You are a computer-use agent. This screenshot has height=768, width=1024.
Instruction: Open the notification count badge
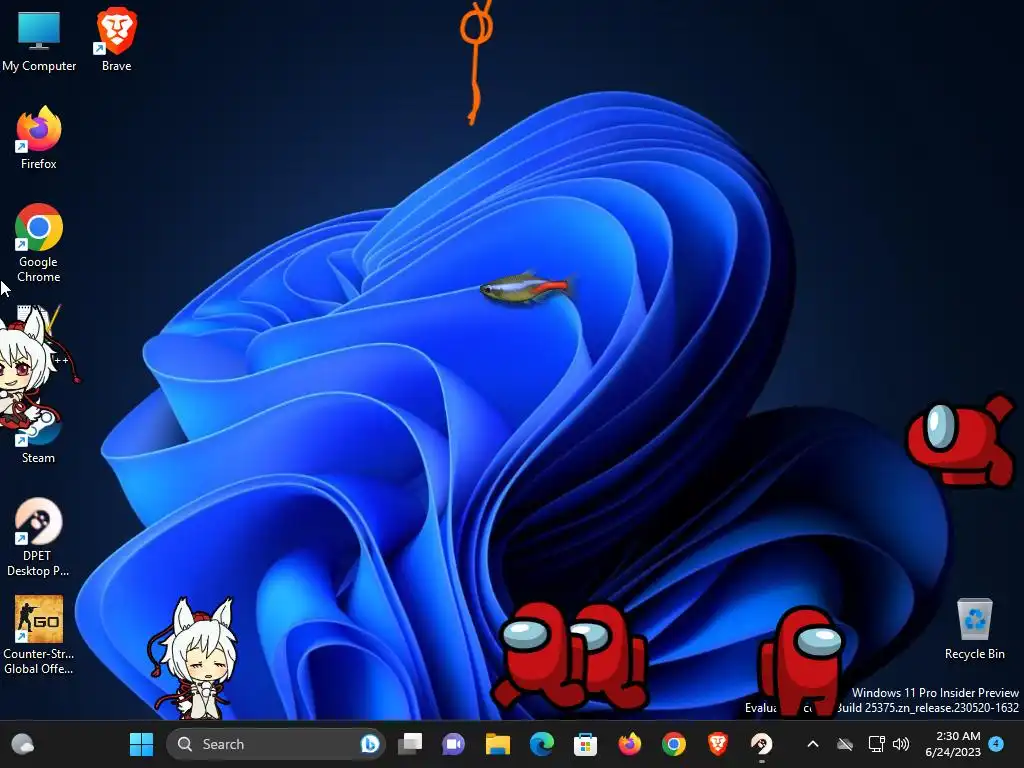tap(996, 743)
